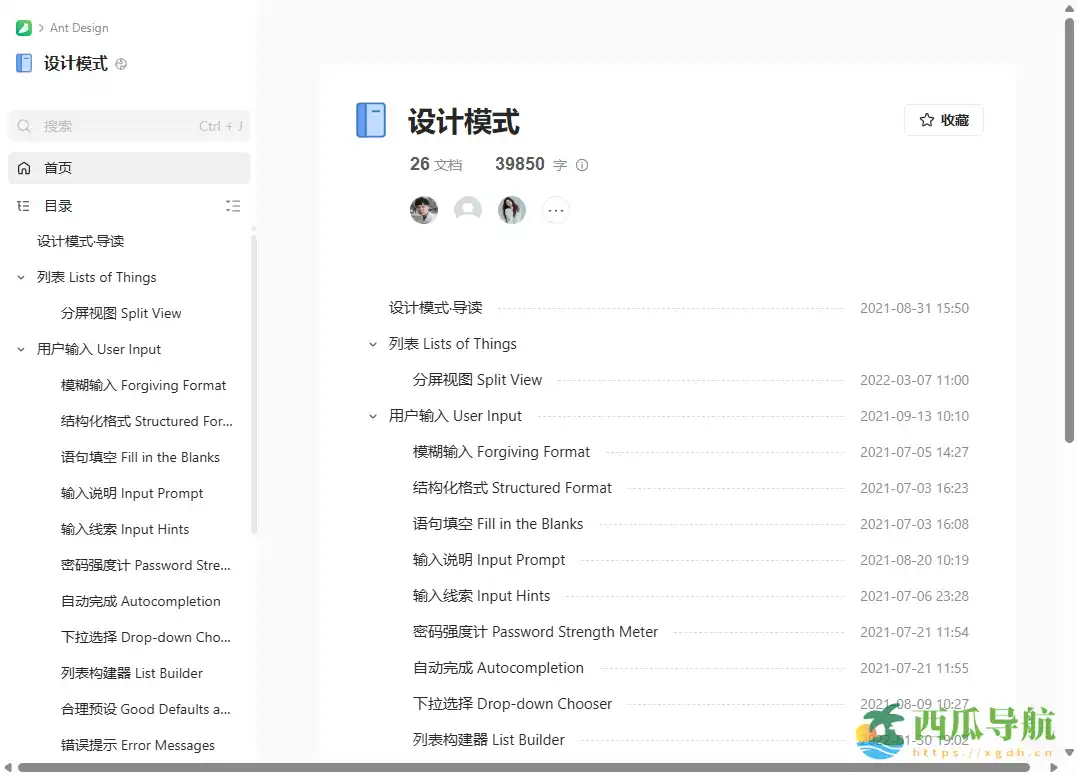Click the ellipsis avatar icon to show more collaborators

point(556,210)
